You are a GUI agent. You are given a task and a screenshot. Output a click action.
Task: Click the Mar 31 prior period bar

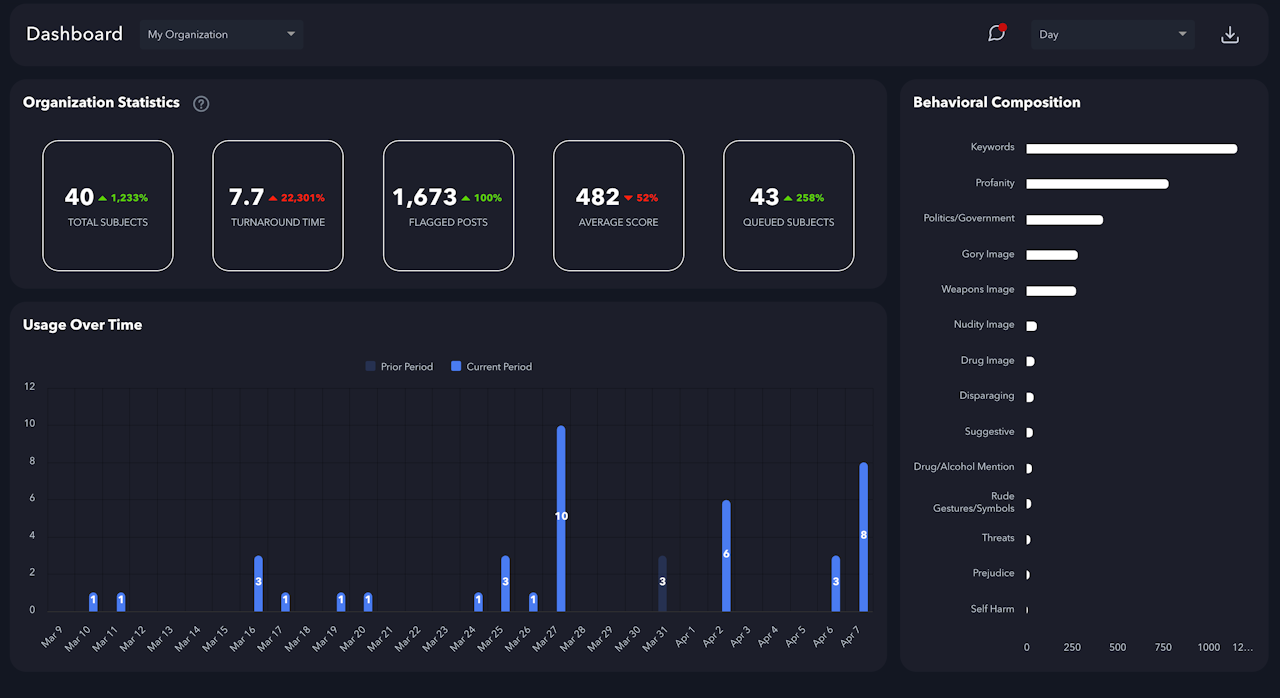(662, 583)
